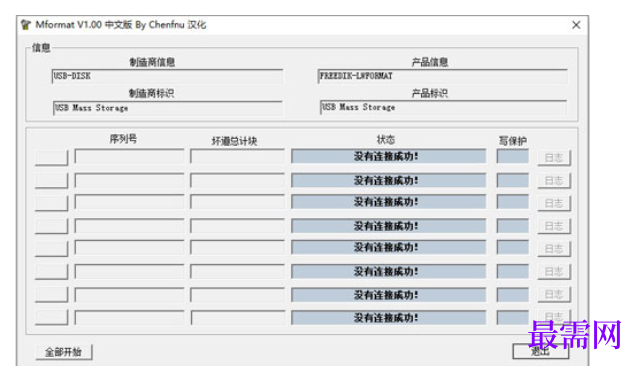Click the 写保护 indicator box in second row

pyautogui.click(x=513, y=180)
